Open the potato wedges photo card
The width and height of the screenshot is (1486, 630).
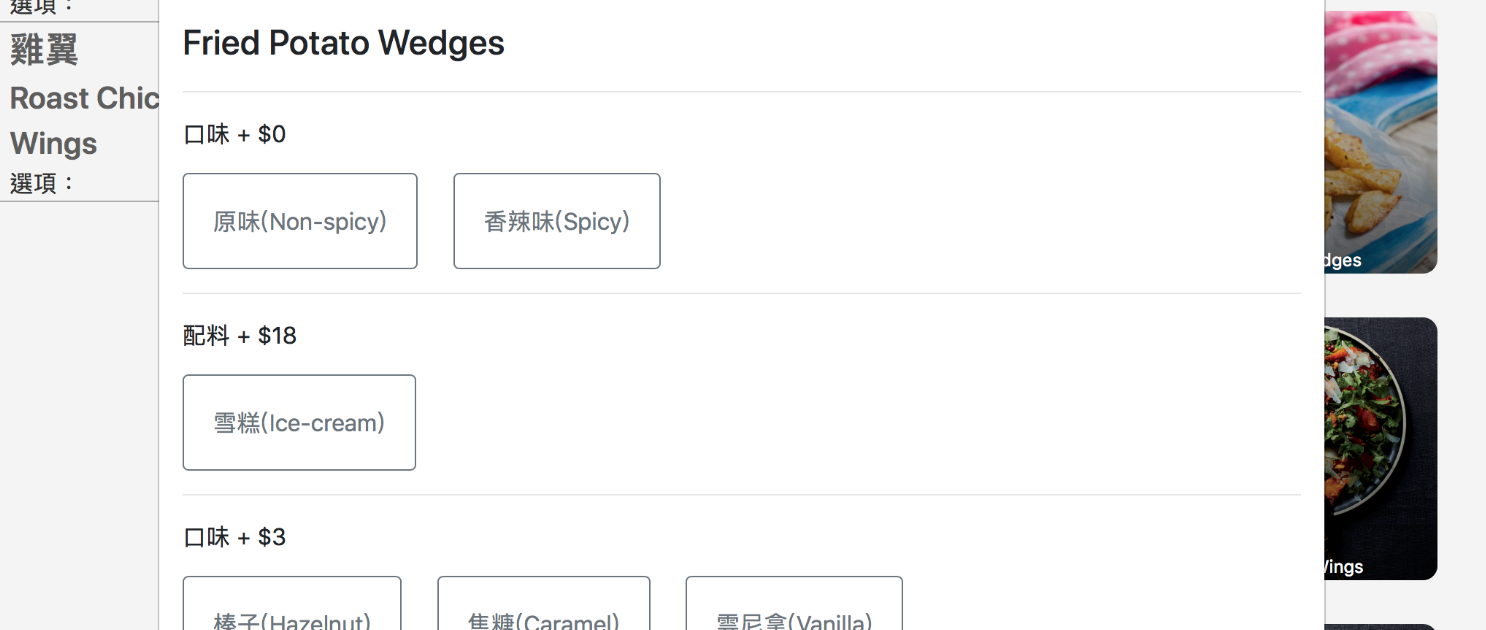1381,142
